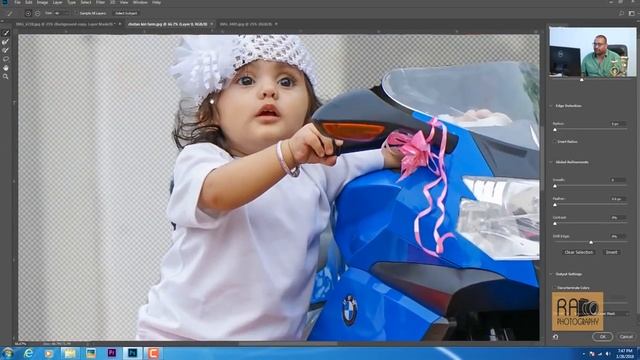Click the Feather value field
This screenshot has width=640, height=360.
[617, 199]
